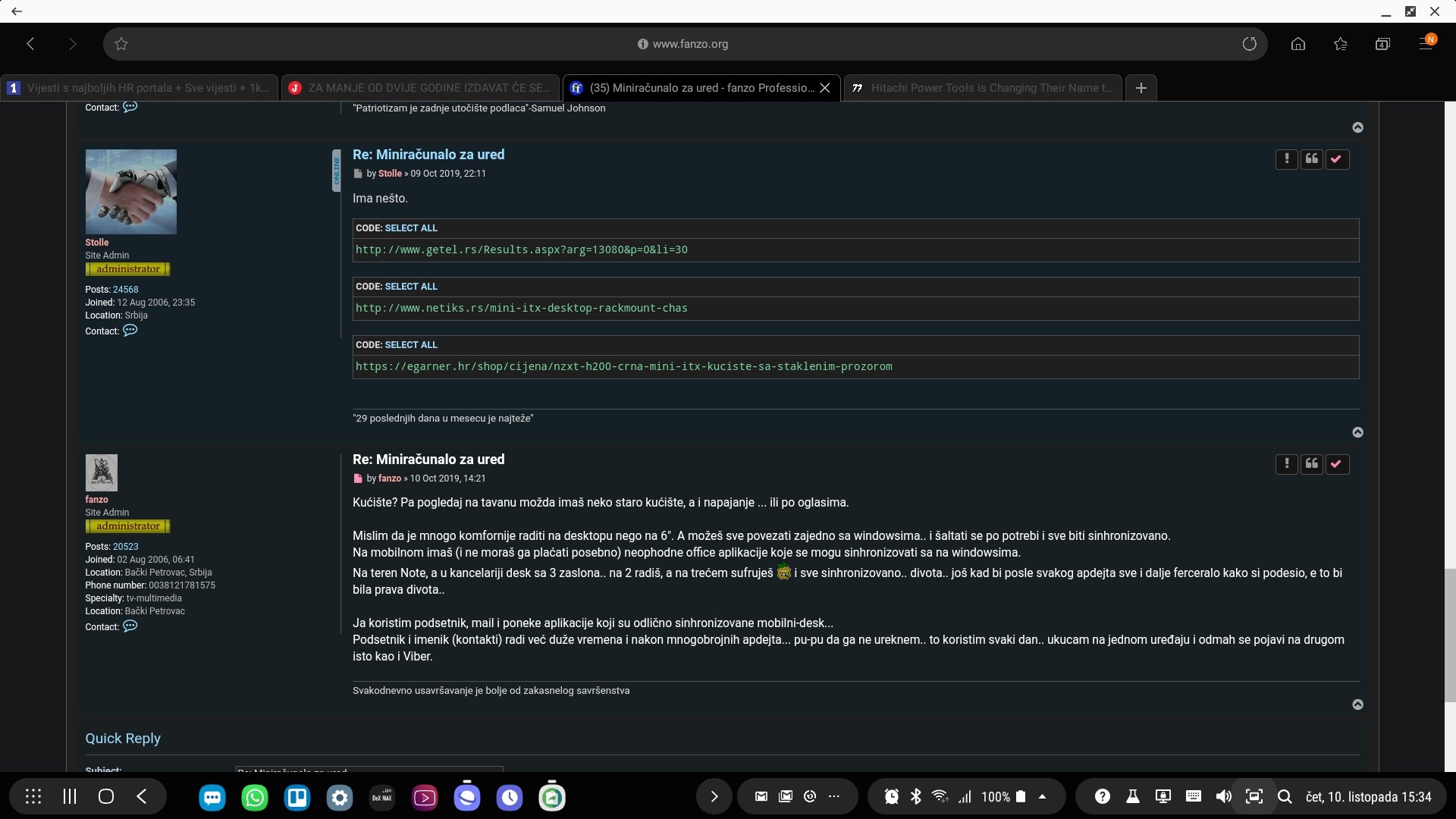
Task: Click the reload page icon in the address bar
Action: 1249,44
